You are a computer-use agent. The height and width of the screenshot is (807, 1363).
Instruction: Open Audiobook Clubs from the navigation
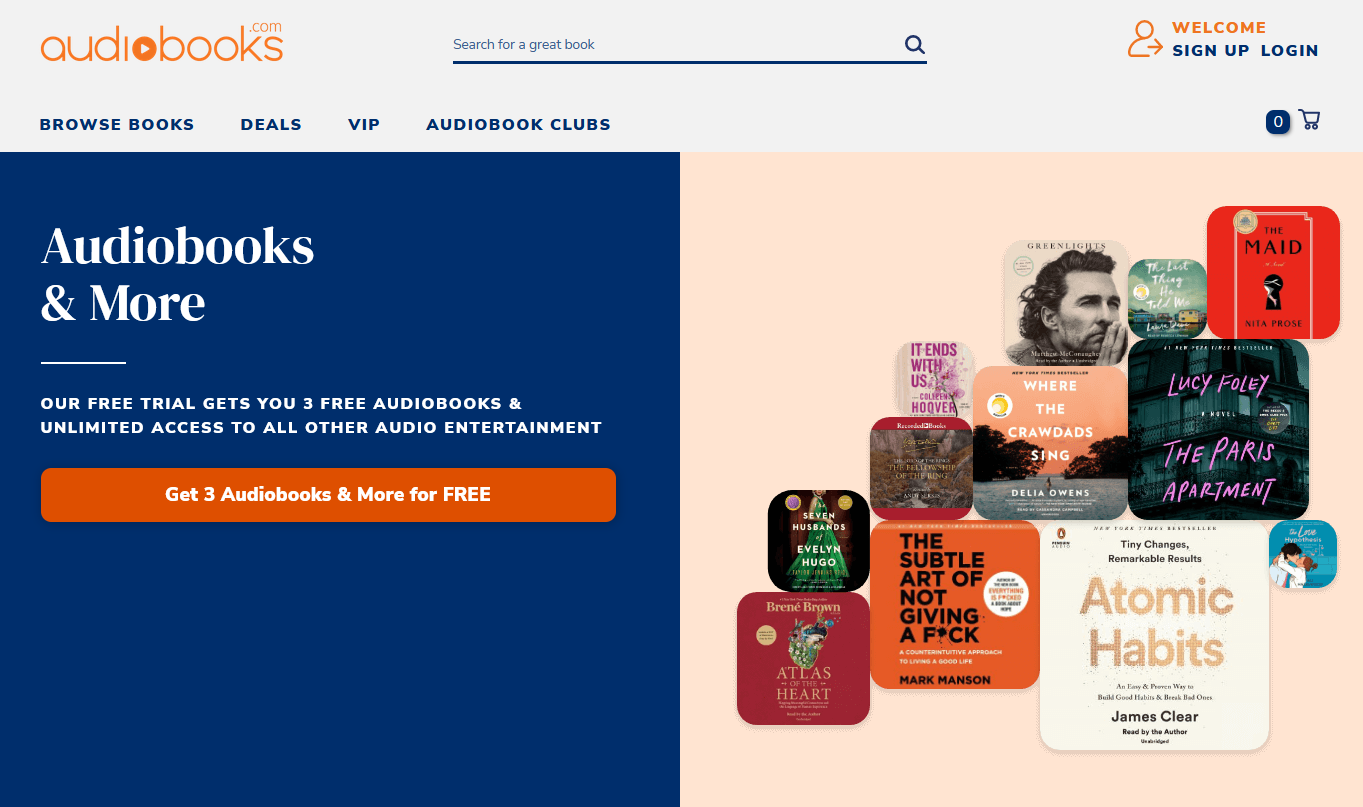(x=518, y=125)
